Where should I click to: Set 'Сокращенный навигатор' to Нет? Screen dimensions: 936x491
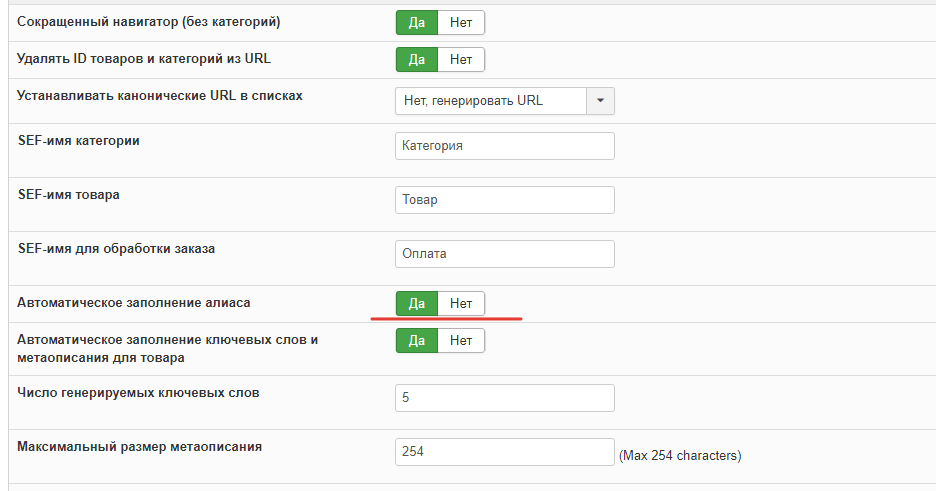(x=461, y=22)
